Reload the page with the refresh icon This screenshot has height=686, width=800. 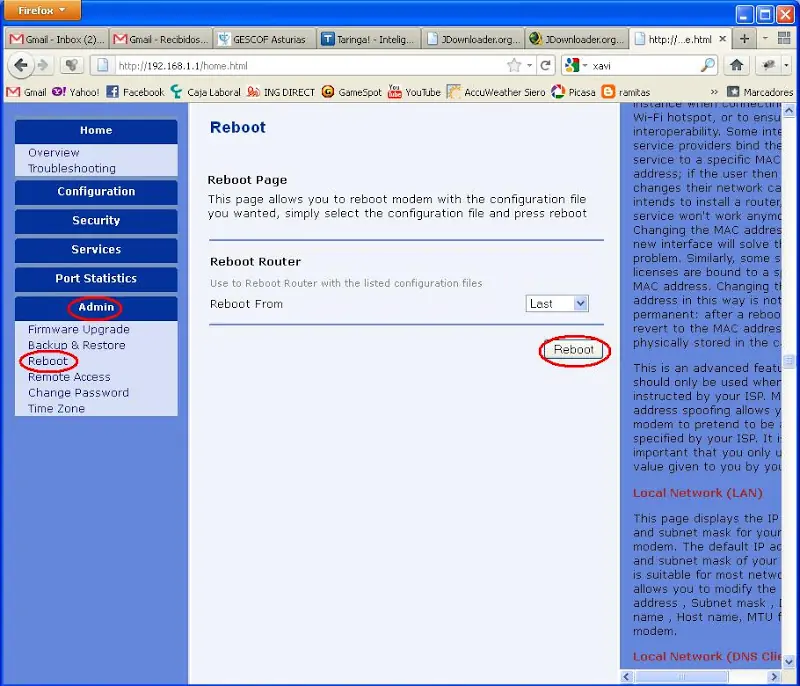(x=546, y=65)
